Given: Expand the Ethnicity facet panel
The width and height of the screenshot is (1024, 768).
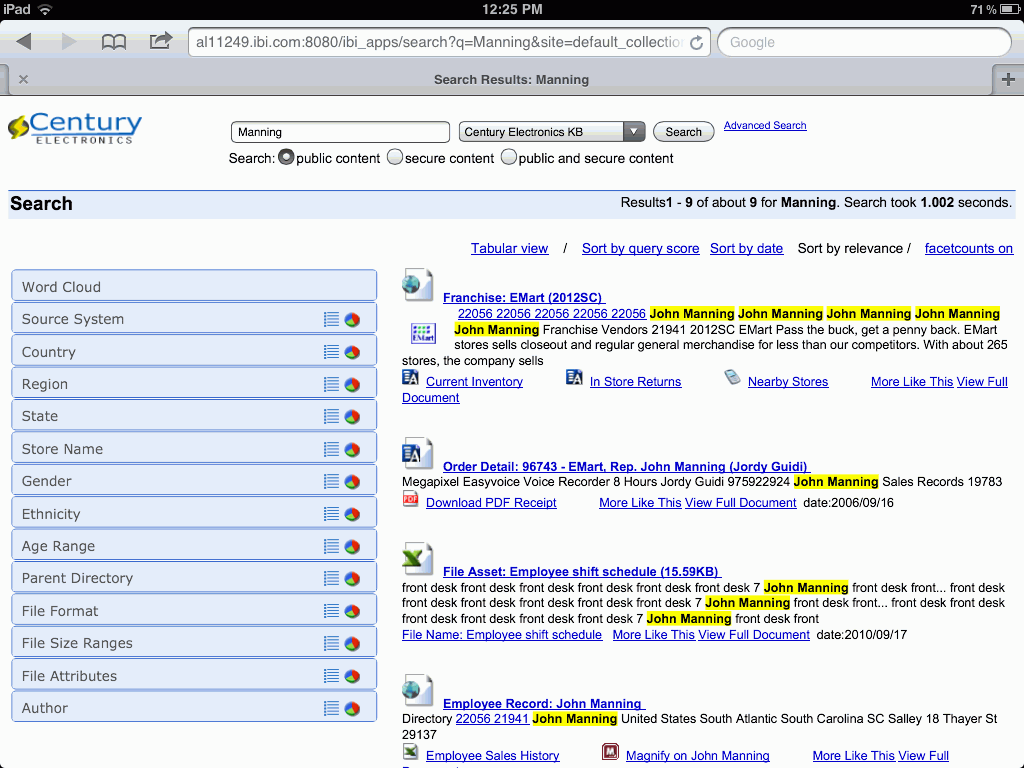Looking at the screenshot, I should [x=194, y=514].
